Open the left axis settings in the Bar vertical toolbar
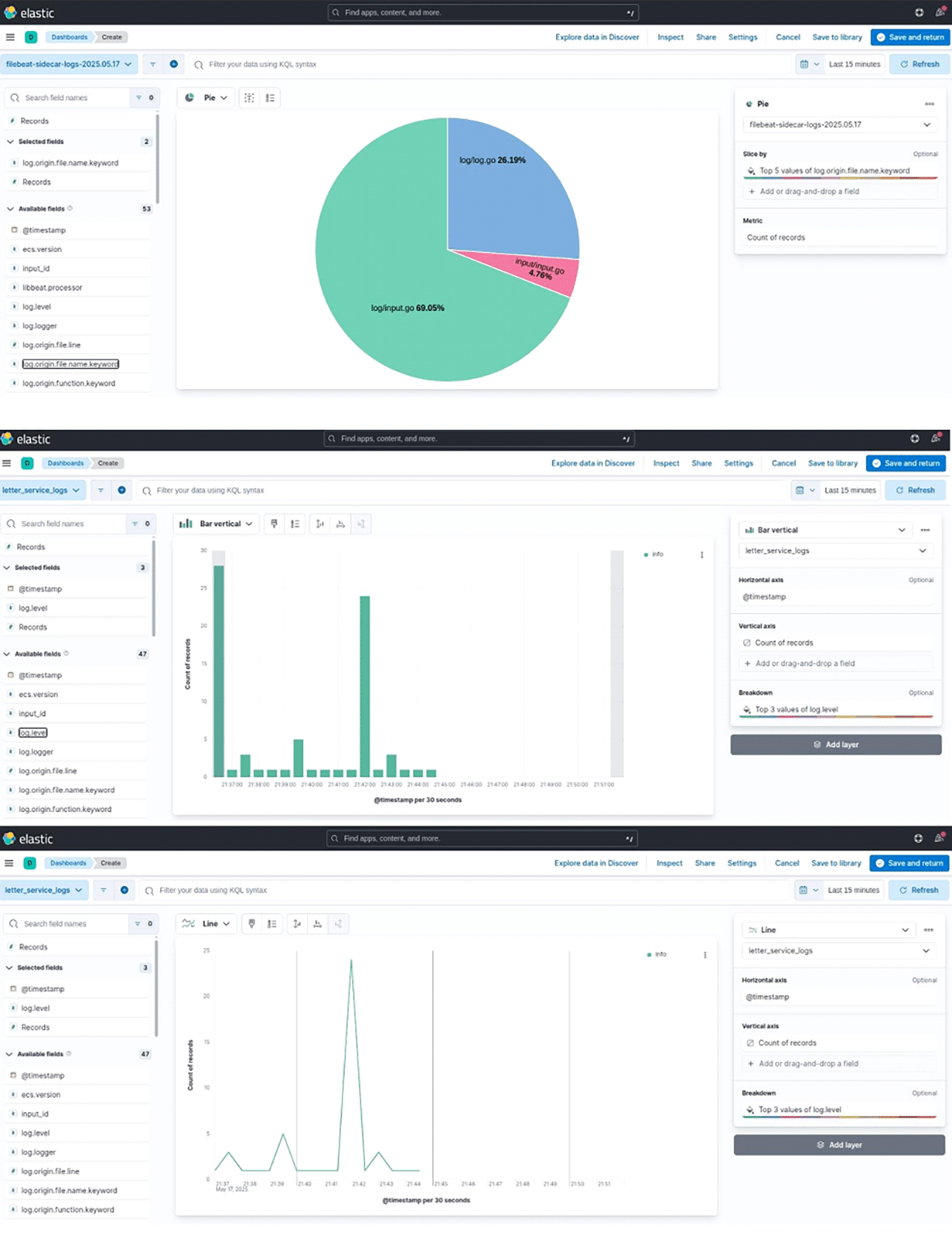 coord(320,524)
